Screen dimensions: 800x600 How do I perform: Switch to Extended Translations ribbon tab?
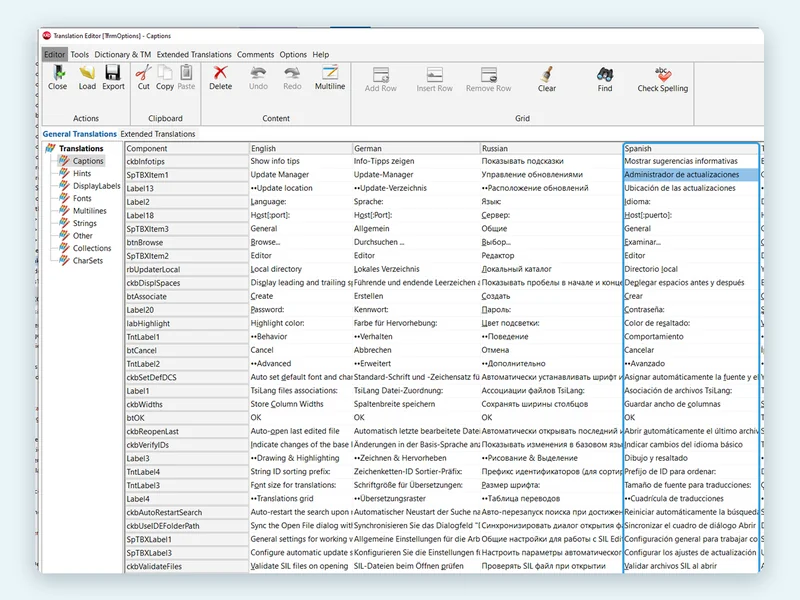click(194, 54)
